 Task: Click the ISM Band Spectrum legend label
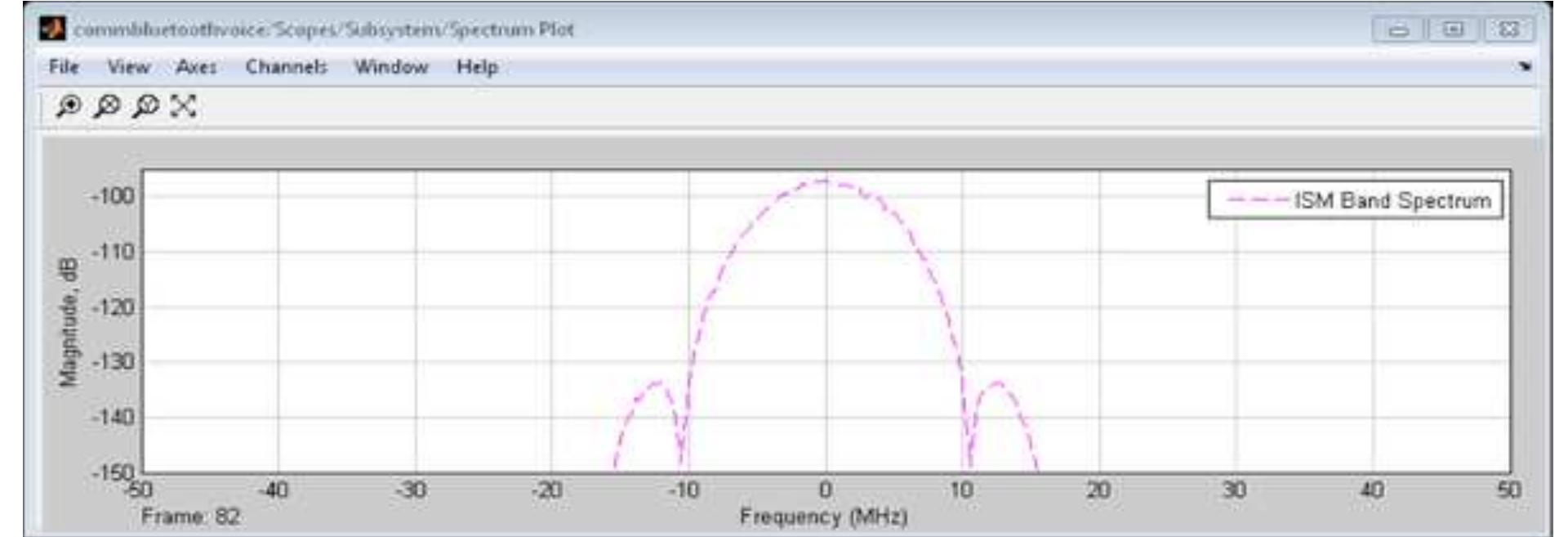(x=1393, y=201)
